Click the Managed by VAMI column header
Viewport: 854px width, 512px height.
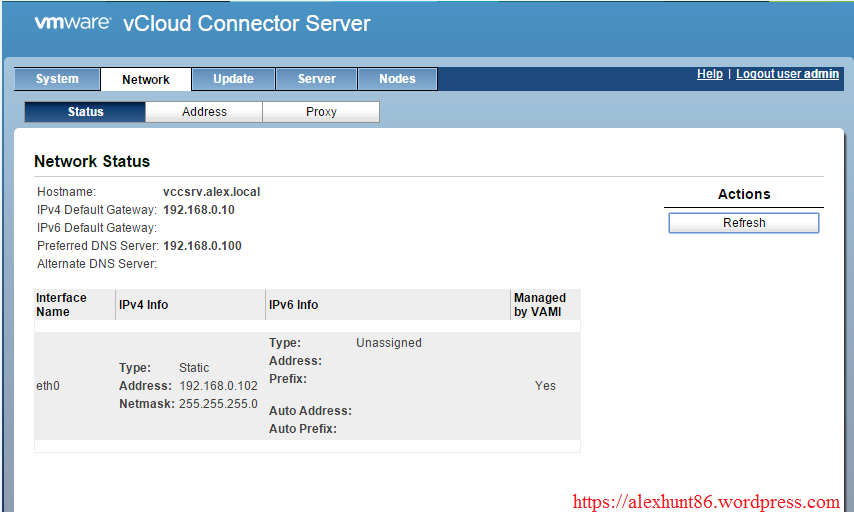[540, 305]
